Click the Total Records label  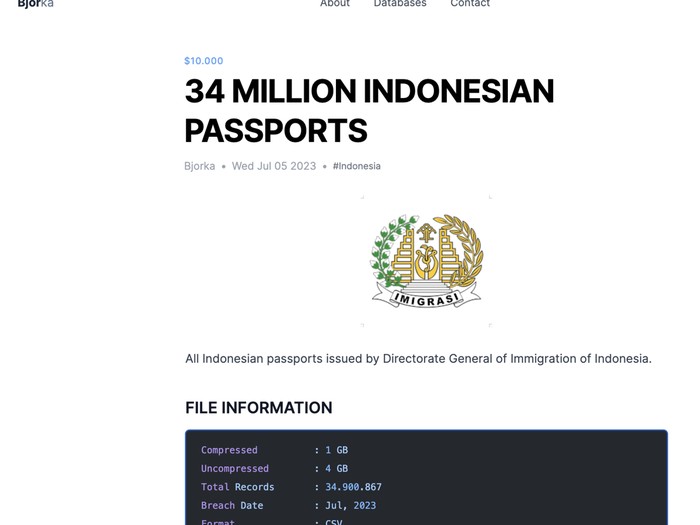(x=238, y=487)
